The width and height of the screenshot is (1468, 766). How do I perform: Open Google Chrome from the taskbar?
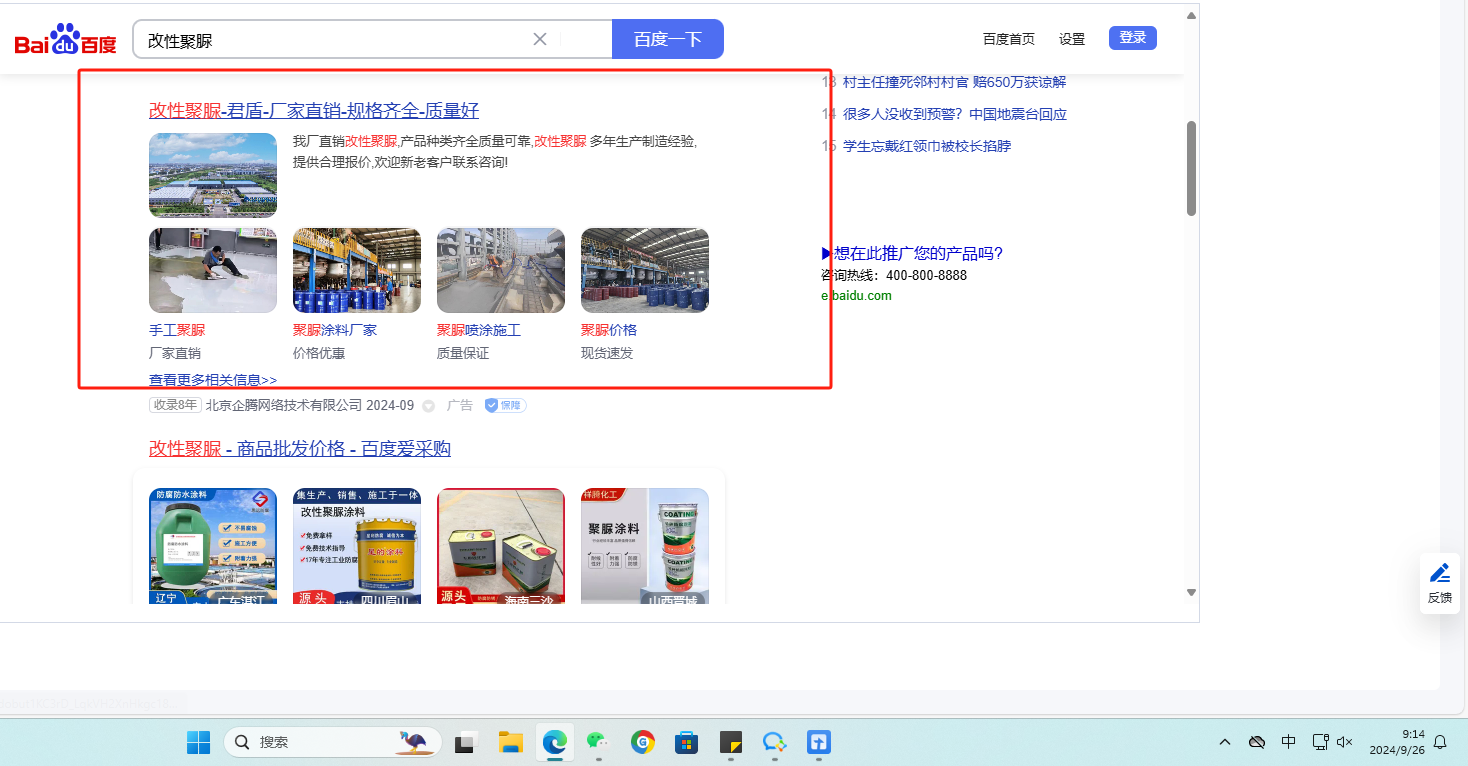pyautogui.click(x=642, y=743)
